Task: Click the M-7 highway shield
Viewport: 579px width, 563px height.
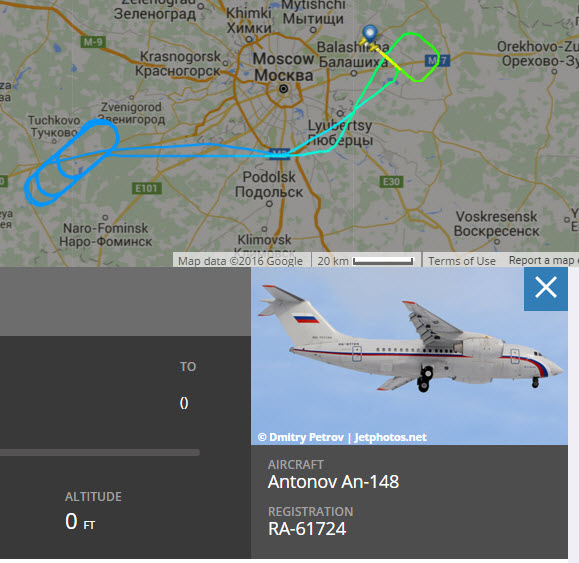Action: pyautogui.click(x=437, y=61)
